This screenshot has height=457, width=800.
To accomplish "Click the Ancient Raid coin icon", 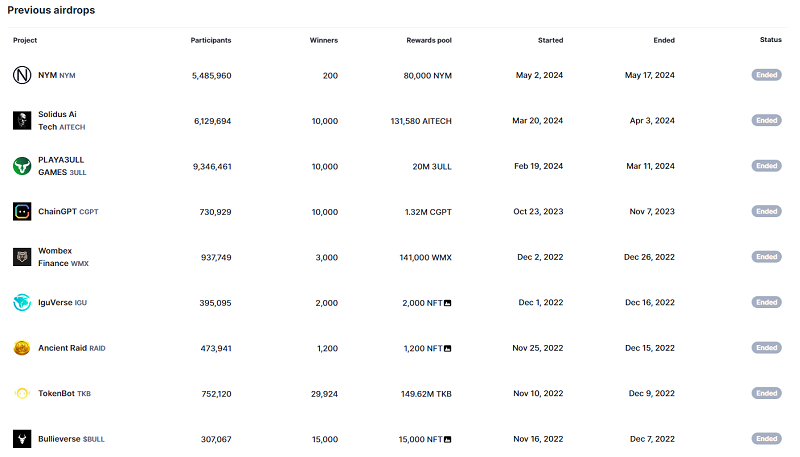I will click(x=22, y=348).
